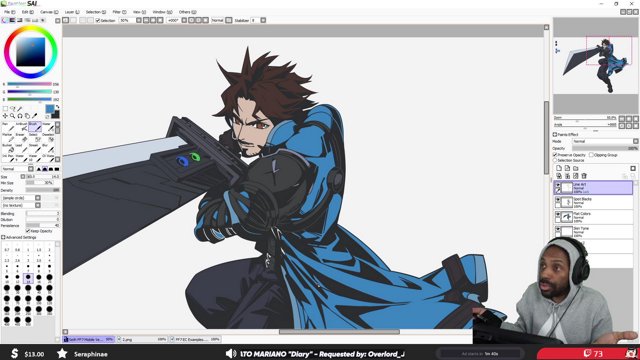Image resolution: width=640 pixels, height=360 pixels.
Task: Select the Marker tool
Action: click(8, 138)
